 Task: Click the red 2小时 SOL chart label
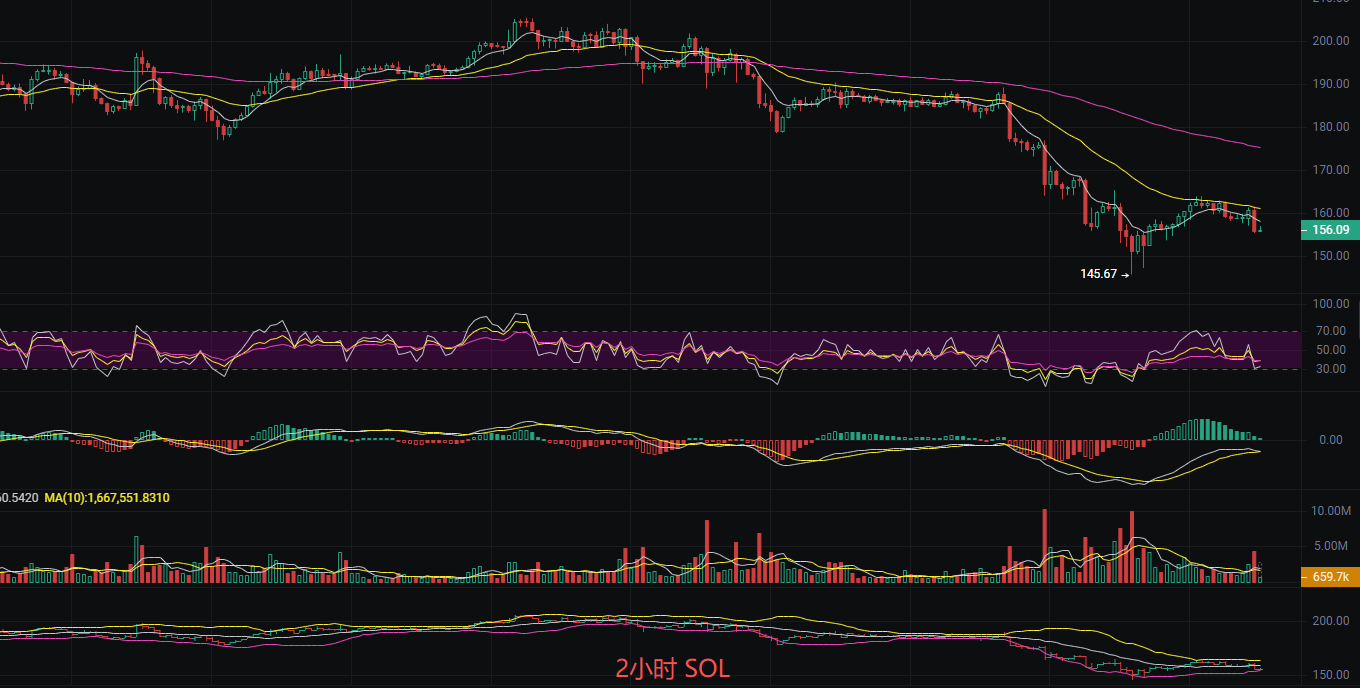(x=673, y=669)
